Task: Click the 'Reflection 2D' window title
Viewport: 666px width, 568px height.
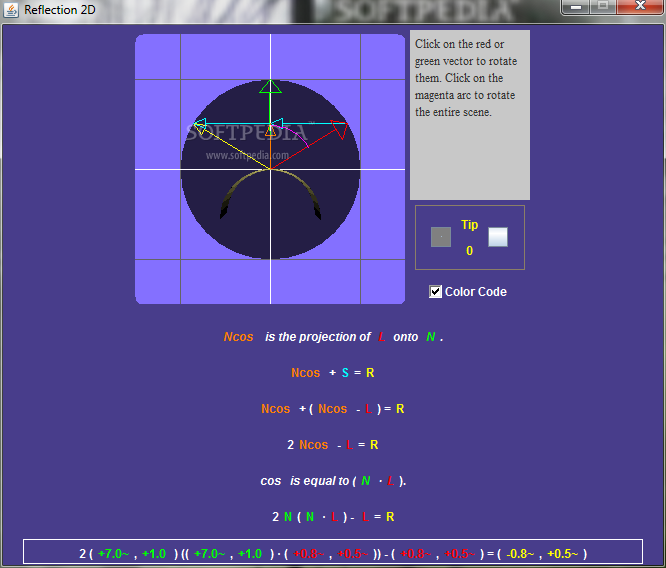Action: point(60,10)
